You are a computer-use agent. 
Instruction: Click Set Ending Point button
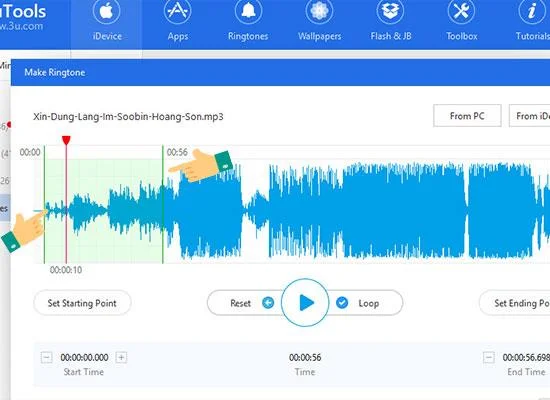pos(515,303)
